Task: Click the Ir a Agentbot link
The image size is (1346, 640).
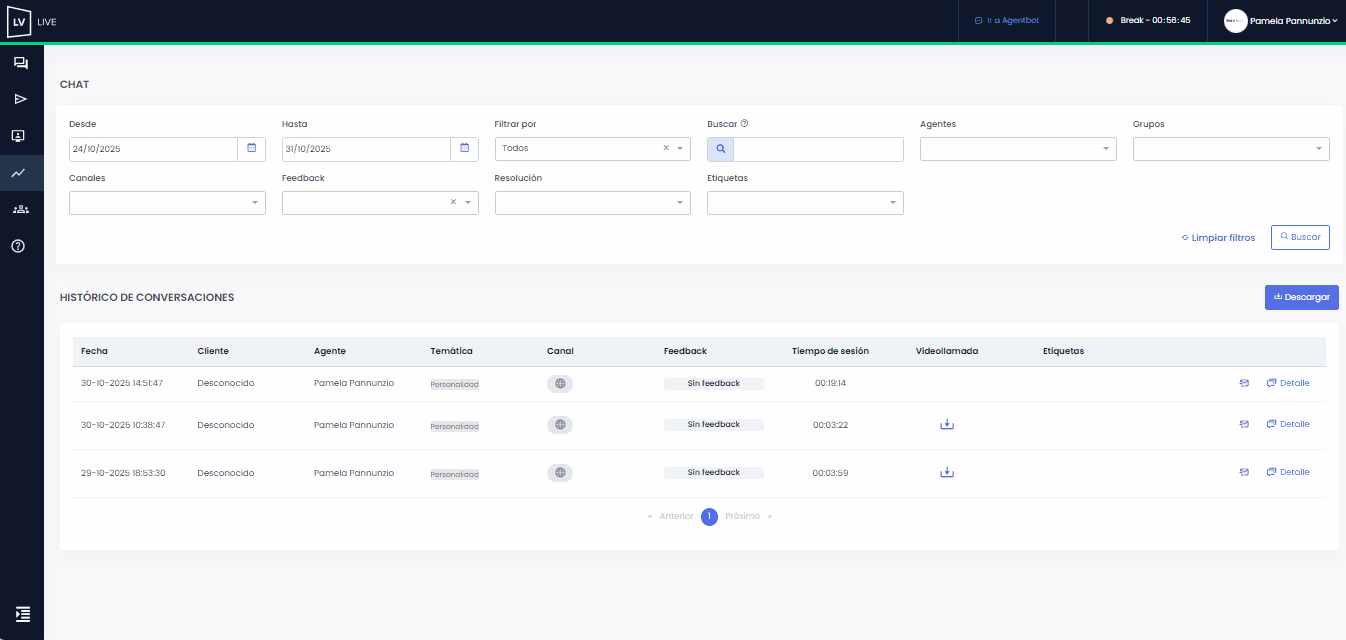Action: coord(1006,20)
